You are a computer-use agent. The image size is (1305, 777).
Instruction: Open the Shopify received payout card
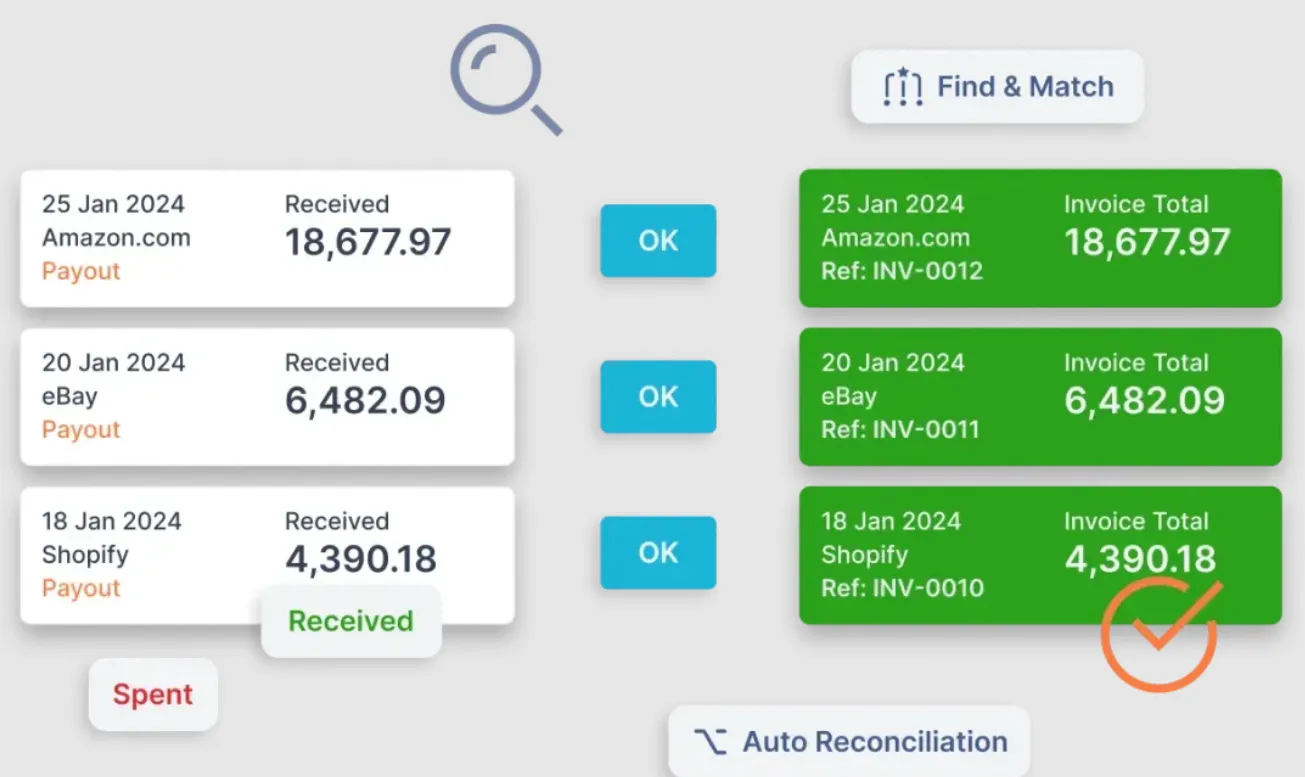click(x=267, y=555)
